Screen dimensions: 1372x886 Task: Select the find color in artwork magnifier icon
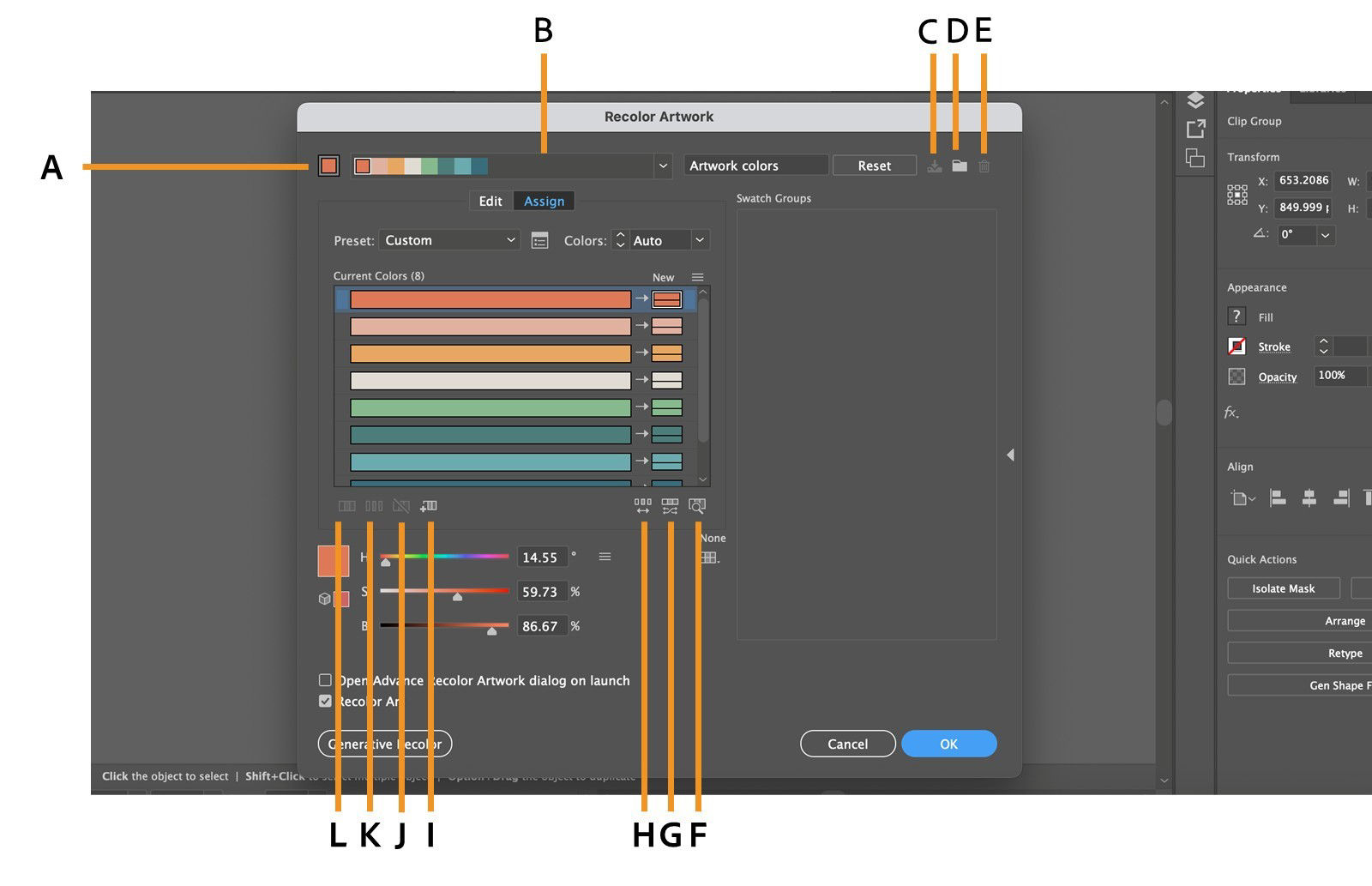point(698,506)
